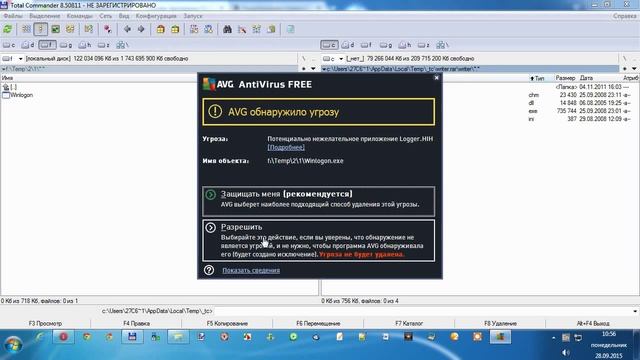Screen dimensions: 640x360
Task: Go up with left panel '..' button
Action: (313, 59)
